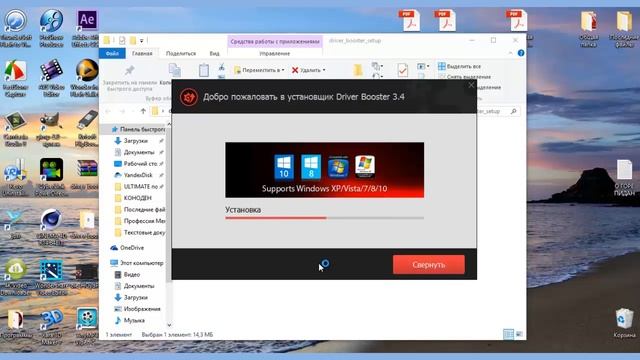The image size is (640, 360).
Task: Click "1 элемент" in Explorer status bar
Action: point(119,335)
